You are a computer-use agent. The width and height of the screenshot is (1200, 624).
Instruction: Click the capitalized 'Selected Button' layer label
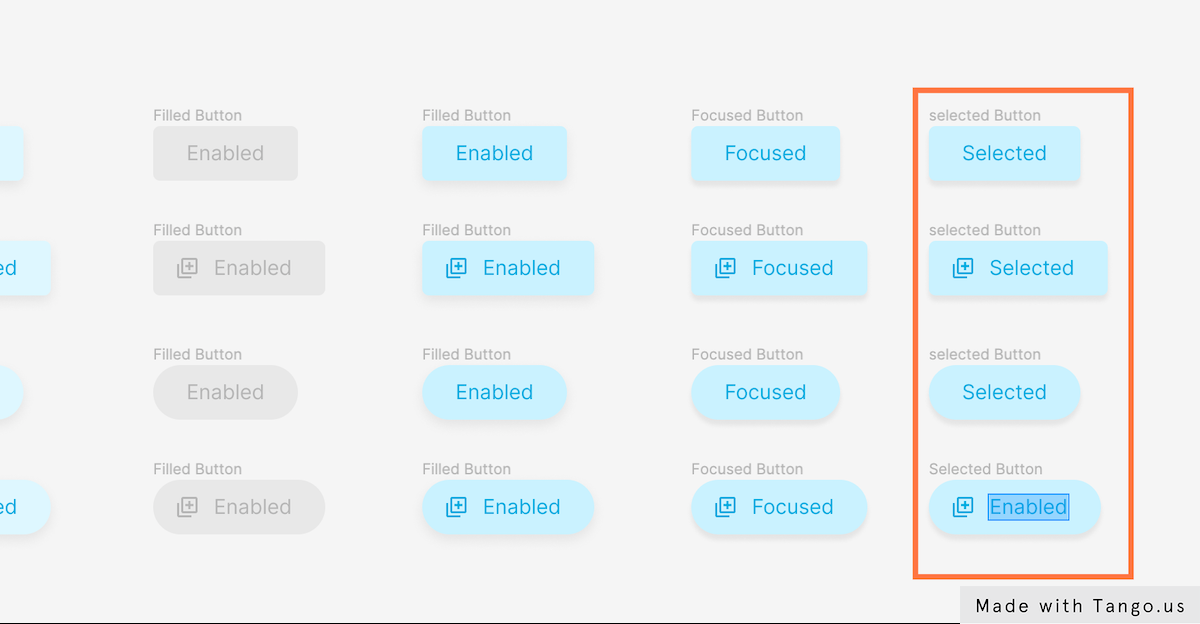pyautogui.click(x=985, y=469)
